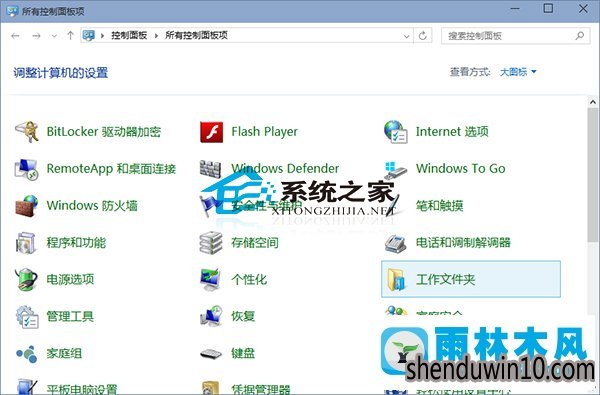Open the 管理工具 text link

(70, 317)
